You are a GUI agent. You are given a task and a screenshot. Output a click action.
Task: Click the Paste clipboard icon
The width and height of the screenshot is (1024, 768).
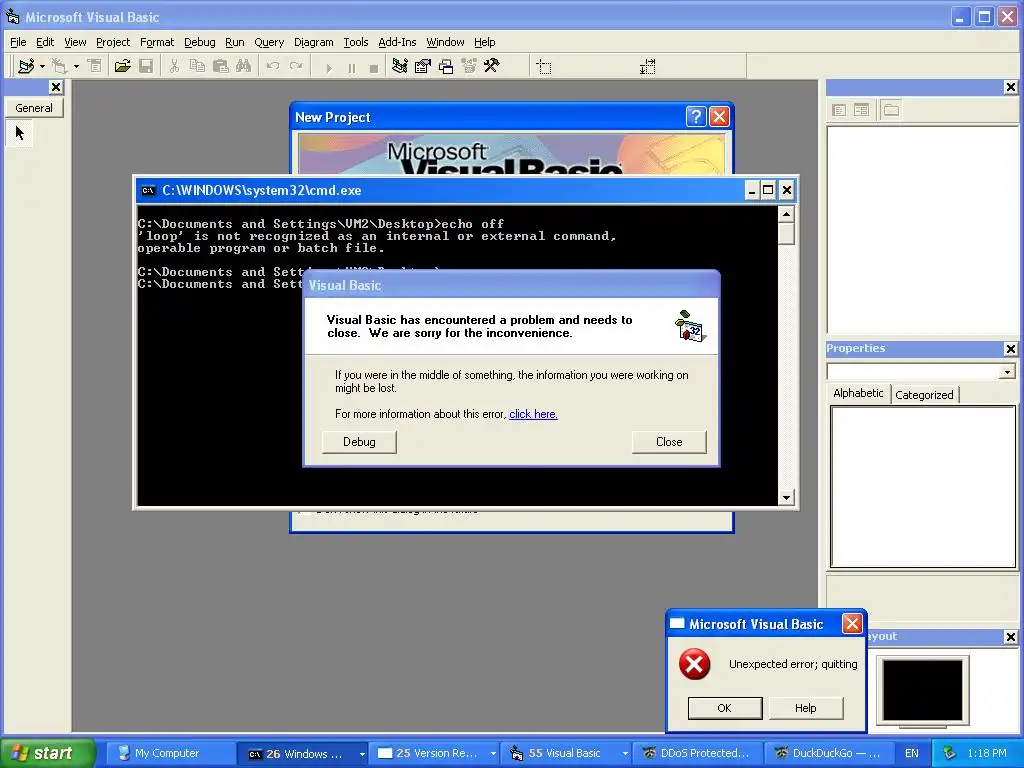point(221,66)
